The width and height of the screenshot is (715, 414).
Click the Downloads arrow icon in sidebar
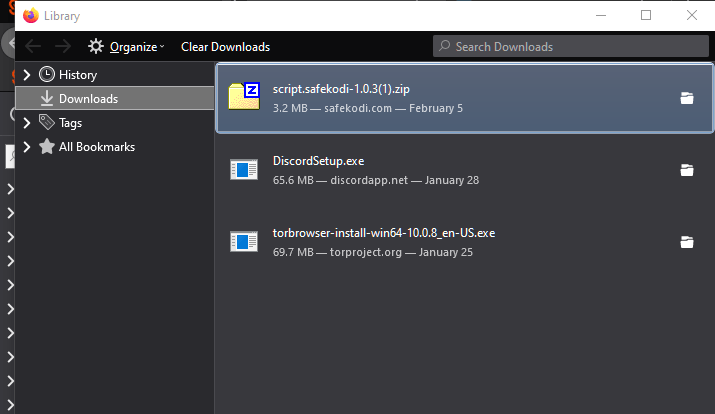(x=47, y=98)
